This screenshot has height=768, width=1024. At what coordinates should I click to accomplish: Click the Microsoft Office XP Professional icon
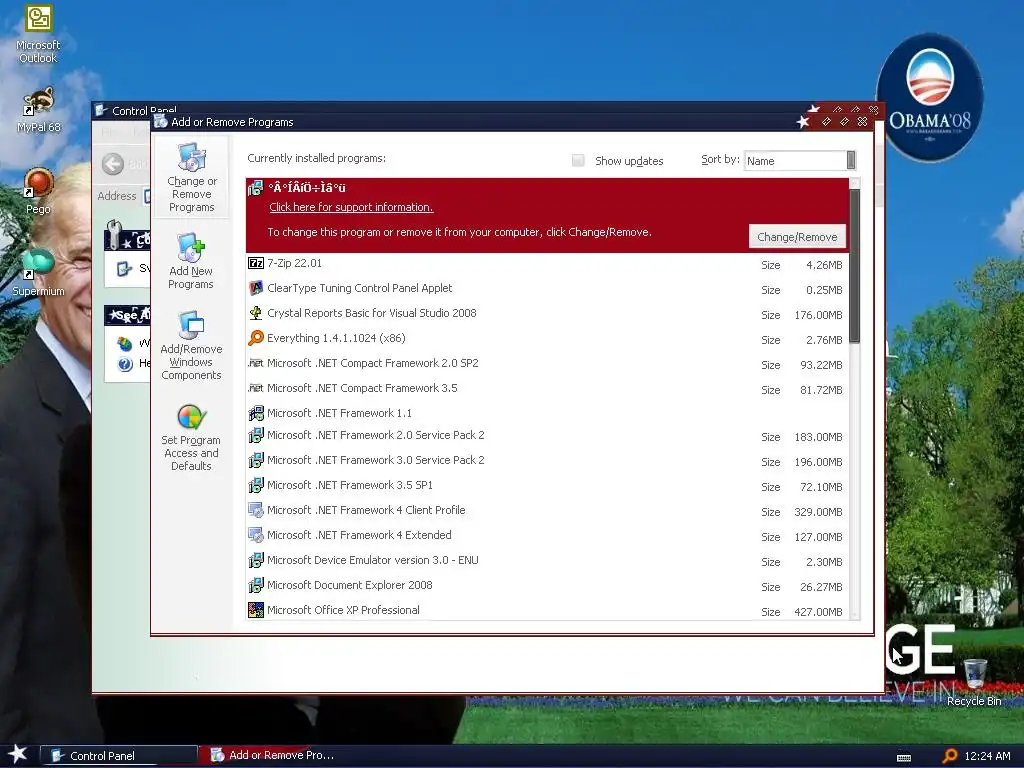tap(256, 610)
